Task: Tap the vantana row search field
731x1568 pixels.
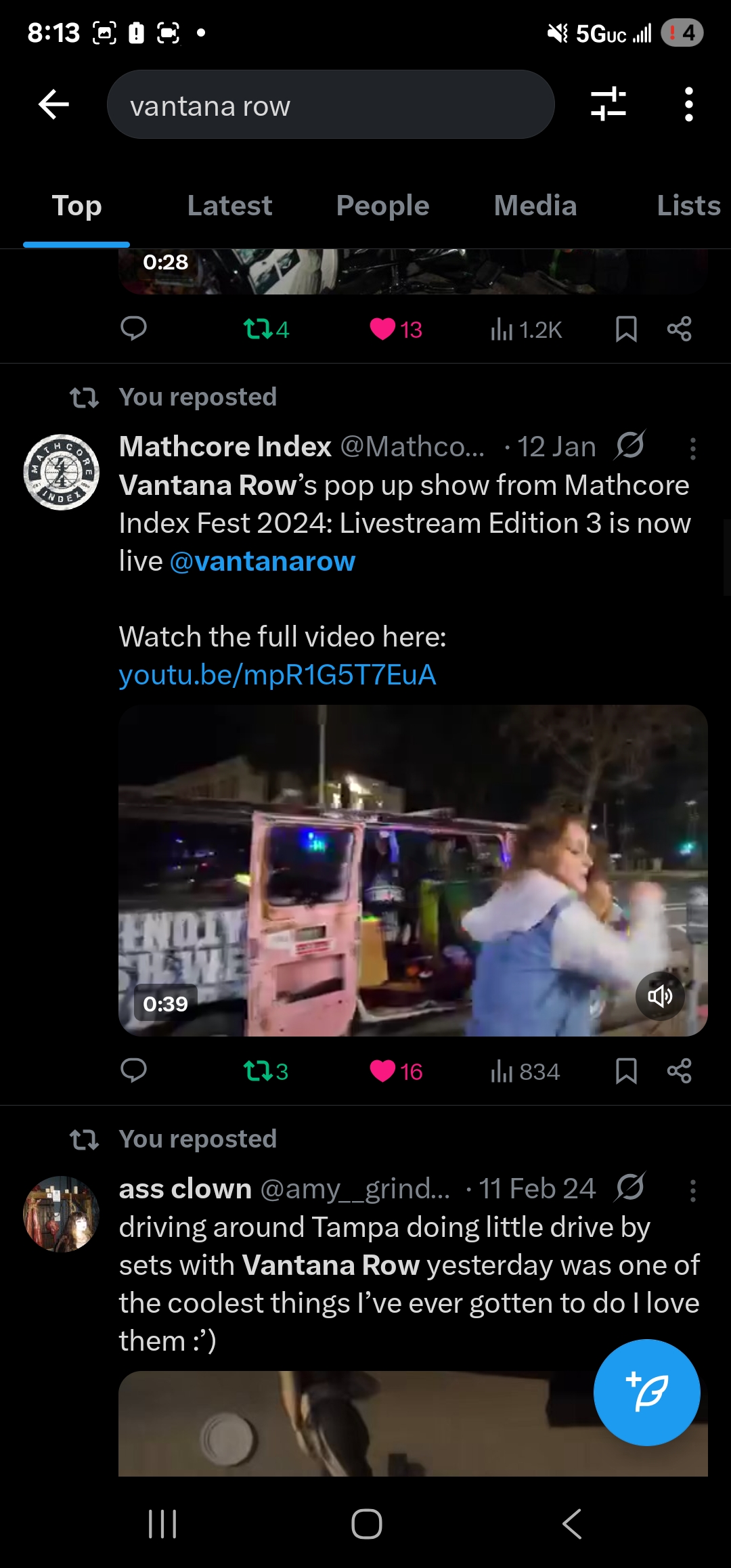Action: pyautogui.click(x=331, y=105)
